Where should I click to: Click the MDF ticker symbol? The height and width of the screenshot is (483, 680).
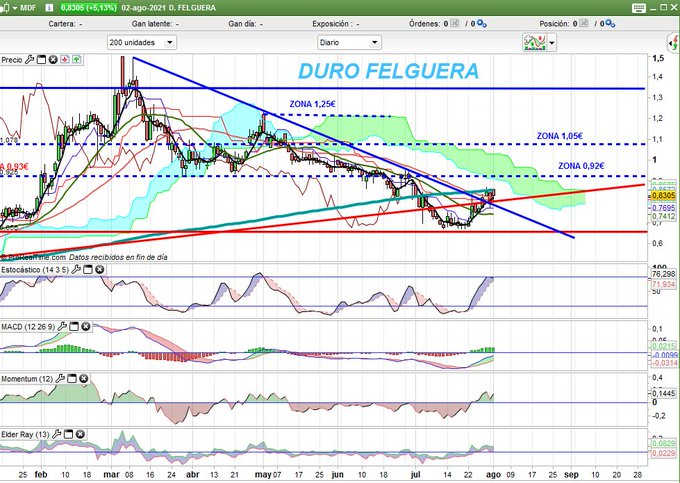coord(28,8)
